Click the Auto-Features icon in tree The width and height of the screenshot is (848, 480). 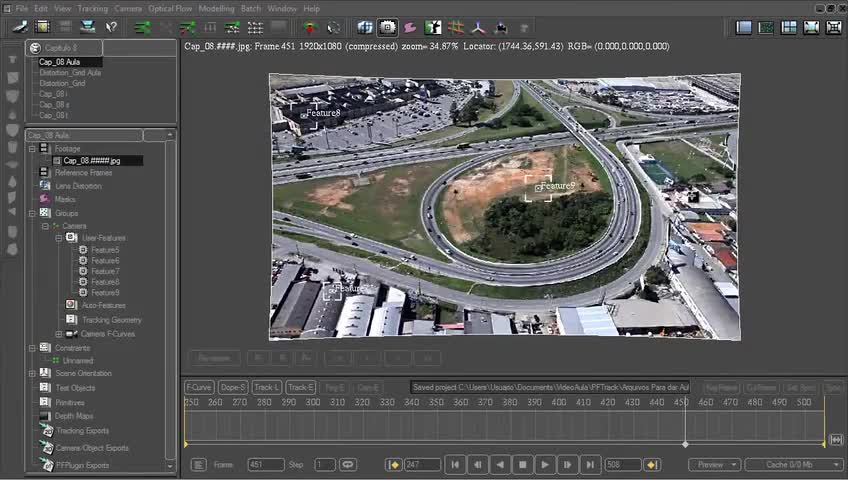click(x=71, y=305)
